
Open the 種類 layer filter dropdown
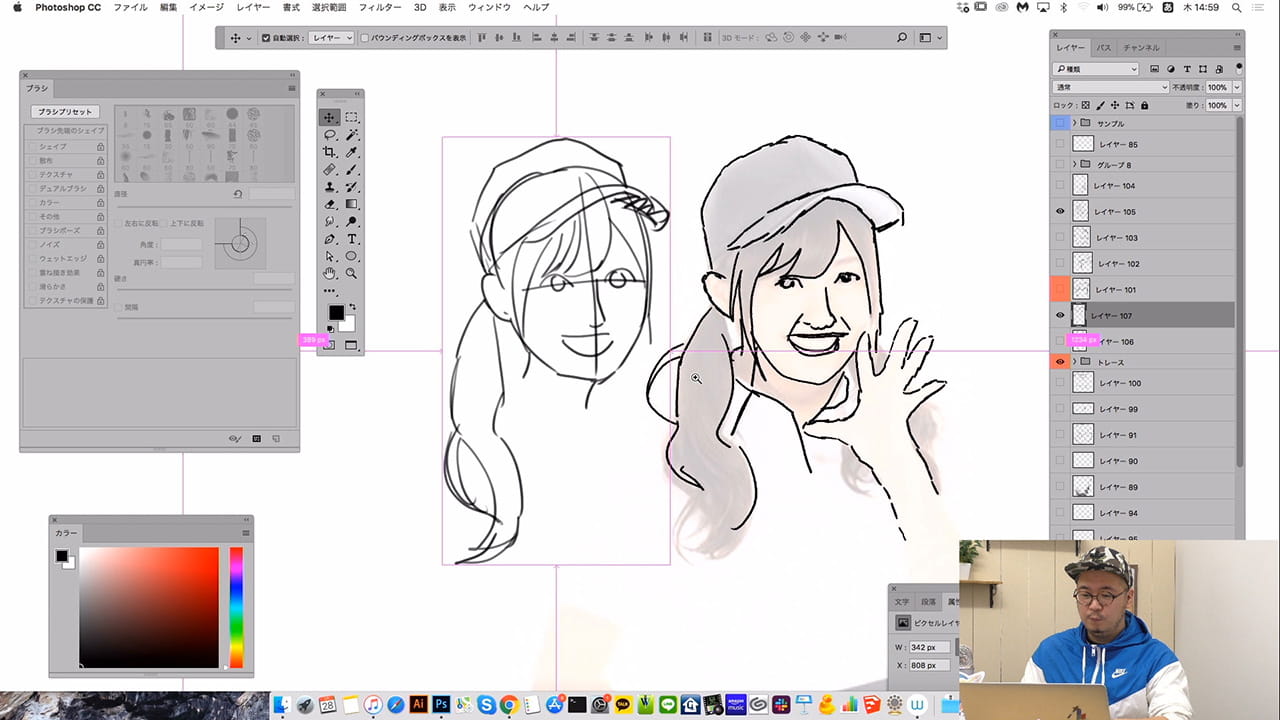click(x=1096, y=69)
